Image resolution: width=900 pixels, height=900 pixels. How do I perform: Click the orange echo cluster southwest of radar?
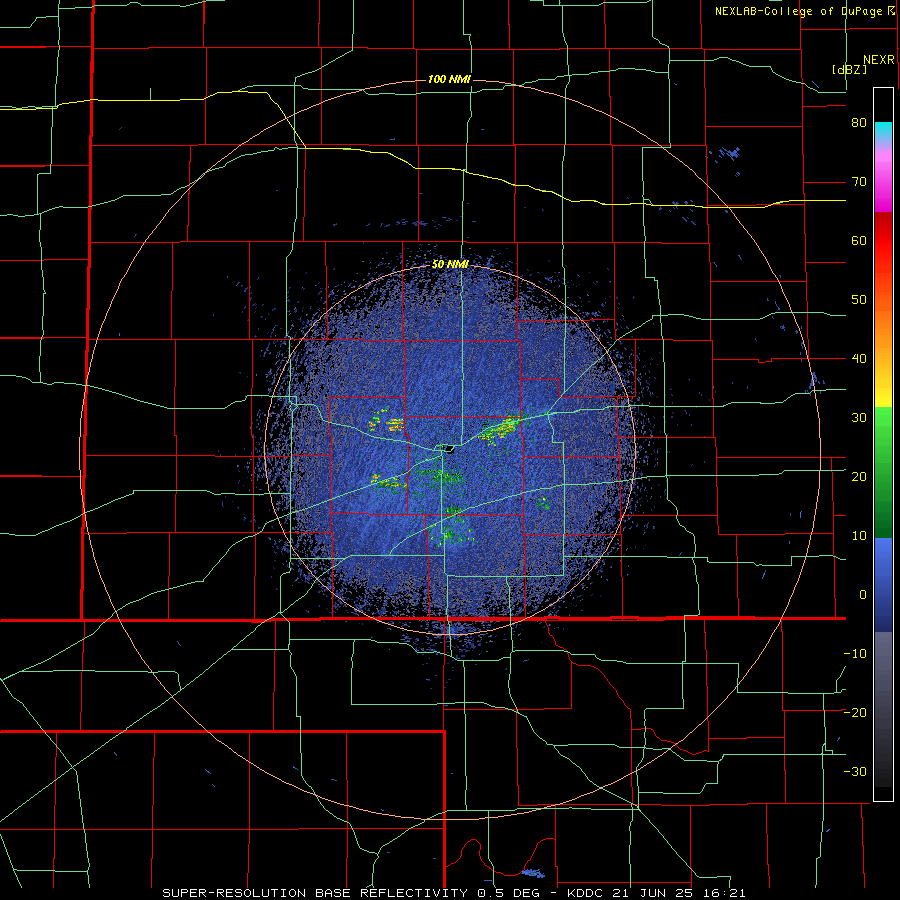point(388,483)
